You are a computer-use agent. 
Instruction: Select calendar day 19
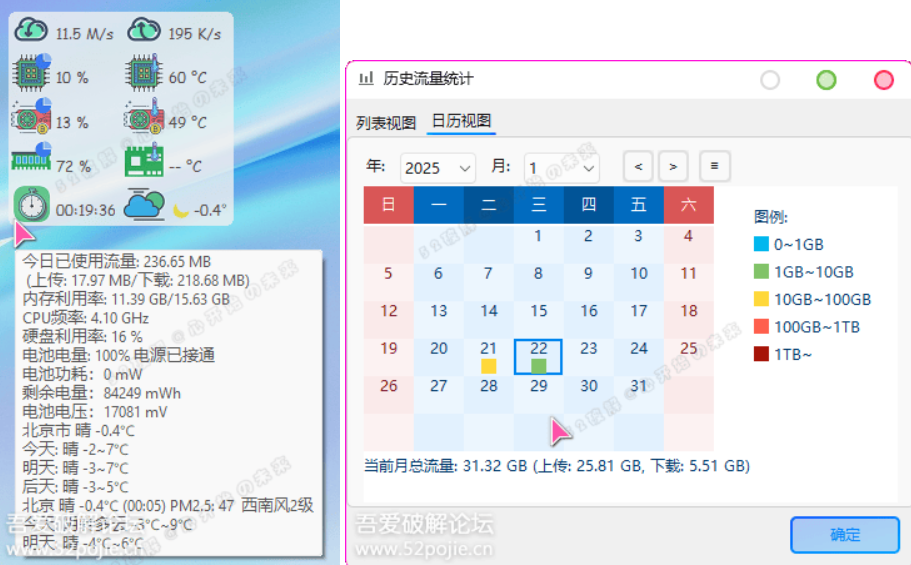(x=389, y=356)
